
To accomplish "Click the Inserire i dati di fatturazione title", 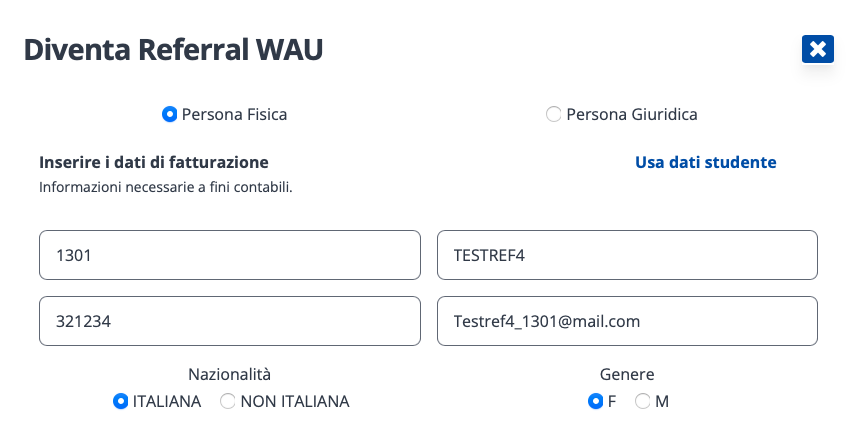I will (x=154, y=162).
